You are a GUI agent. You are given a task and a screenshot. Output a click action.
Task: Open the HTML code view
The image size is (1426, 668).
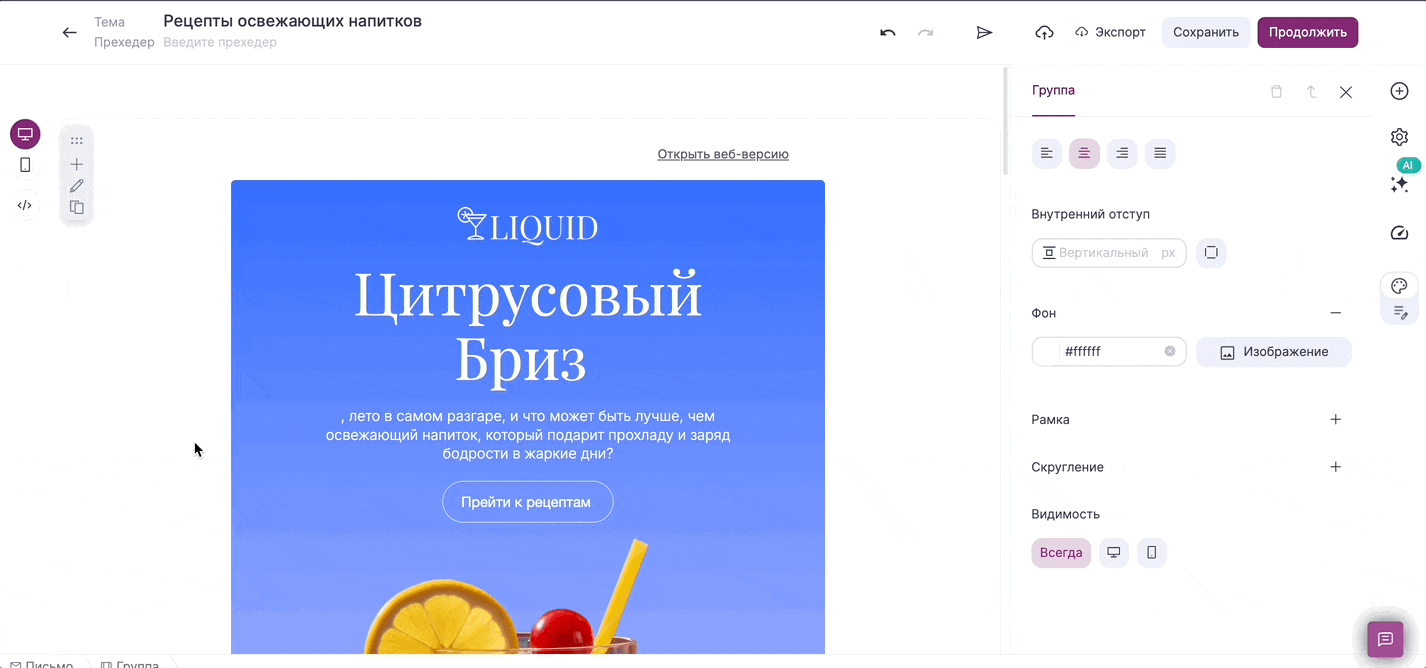click(x=25, y=205)
